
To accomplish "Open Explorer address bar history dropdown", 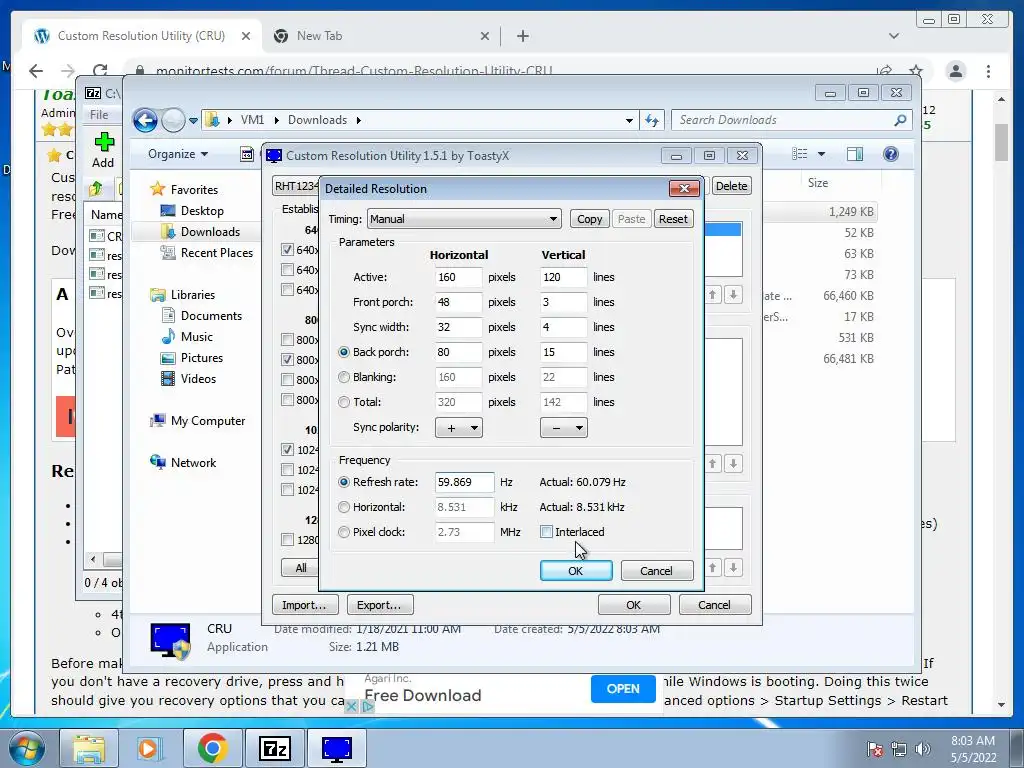I will pyautogui.click(x=629, y=120).
